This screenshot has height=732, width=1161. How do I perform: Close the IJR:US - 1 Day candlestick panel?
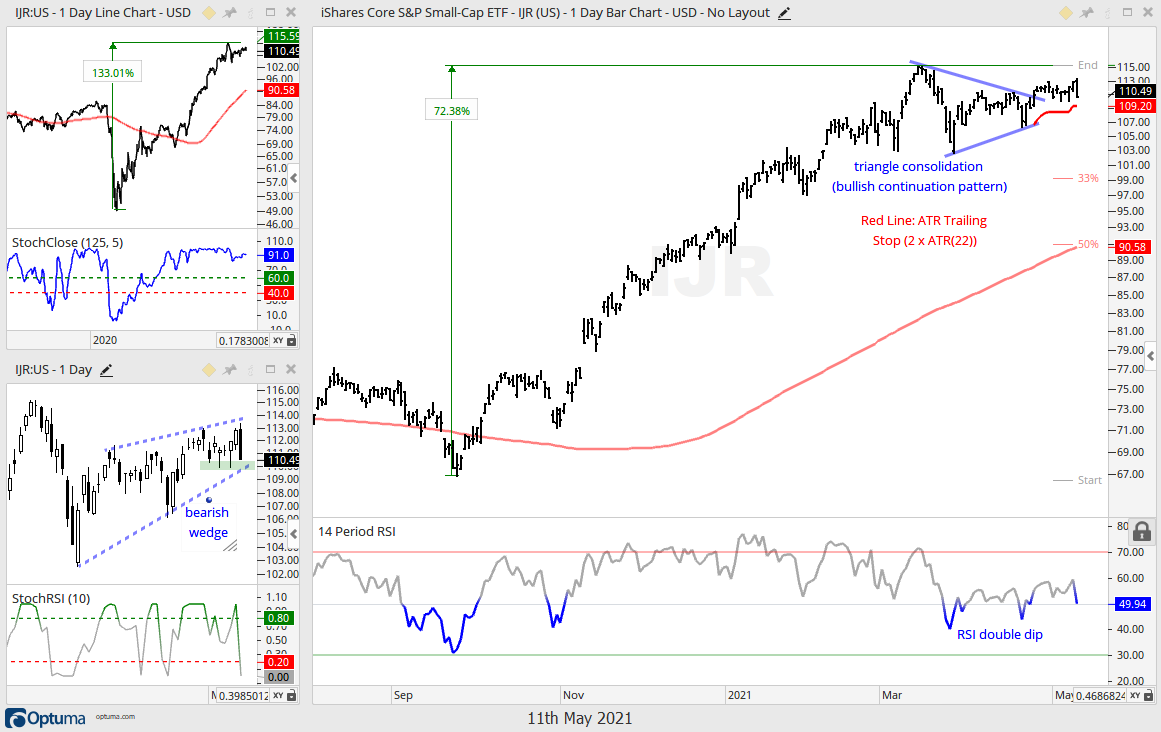tap(291, 369)
